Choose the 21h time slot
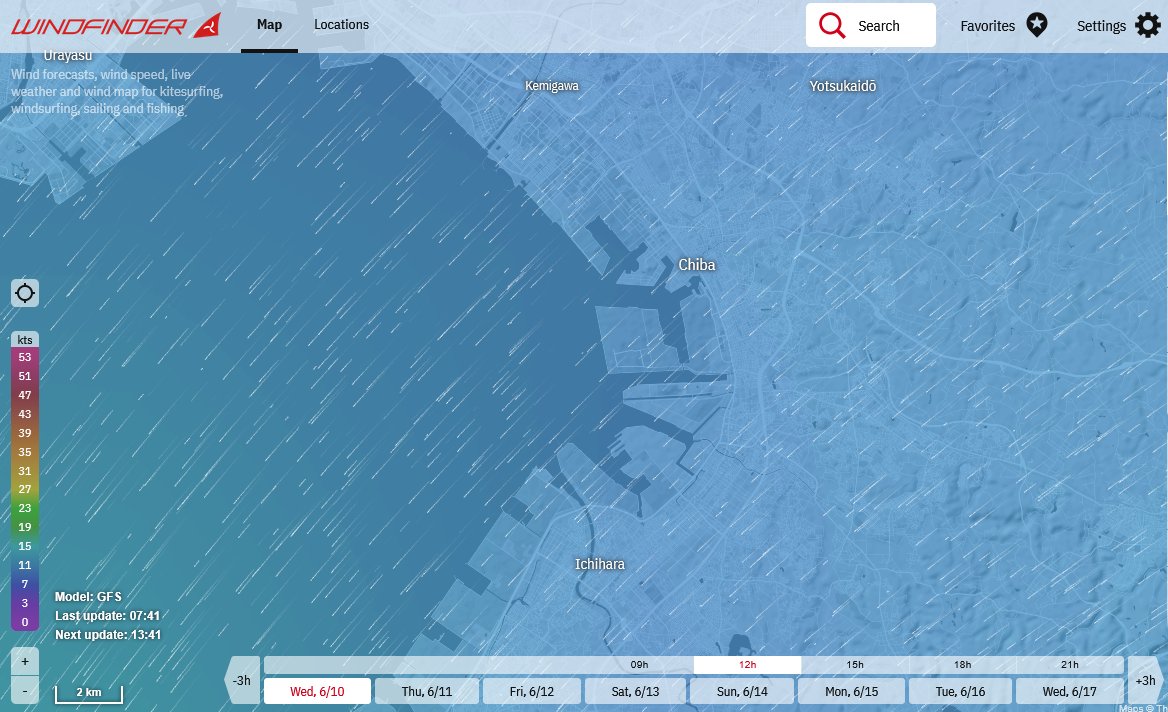 (1070, 665)
